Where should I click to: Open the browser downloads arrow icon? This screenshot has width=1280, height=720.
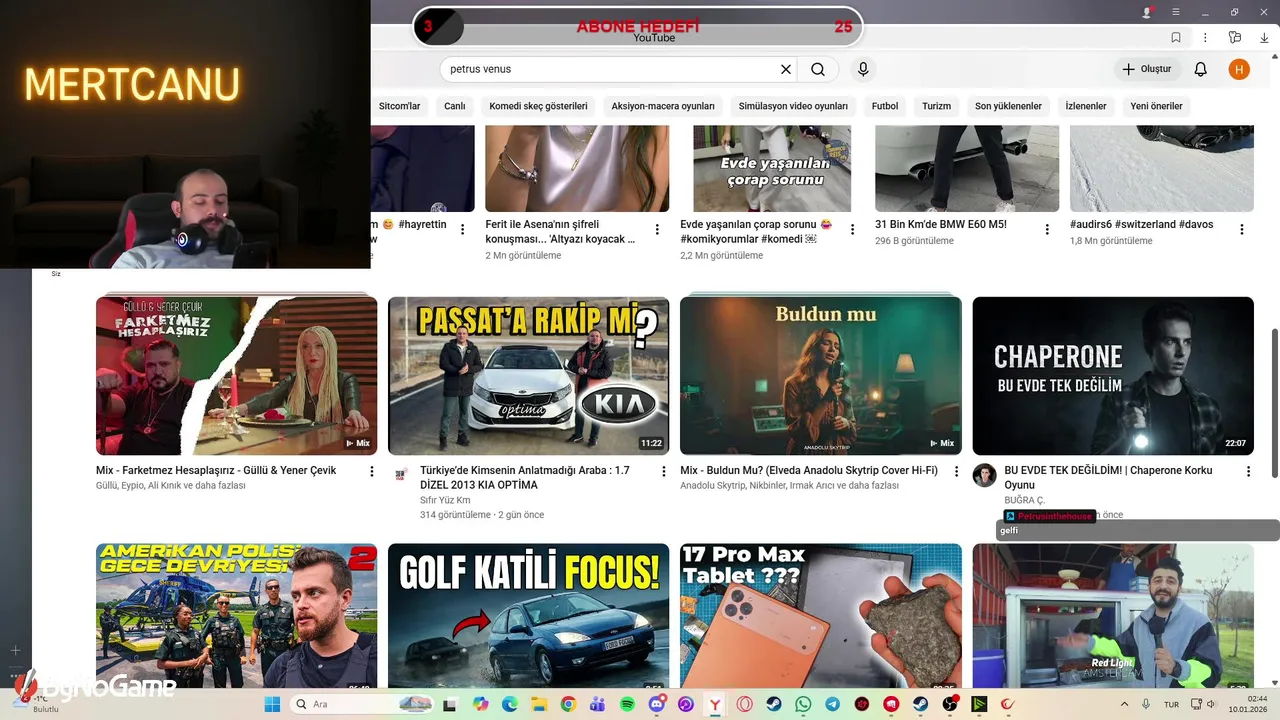click(1264, 37)
